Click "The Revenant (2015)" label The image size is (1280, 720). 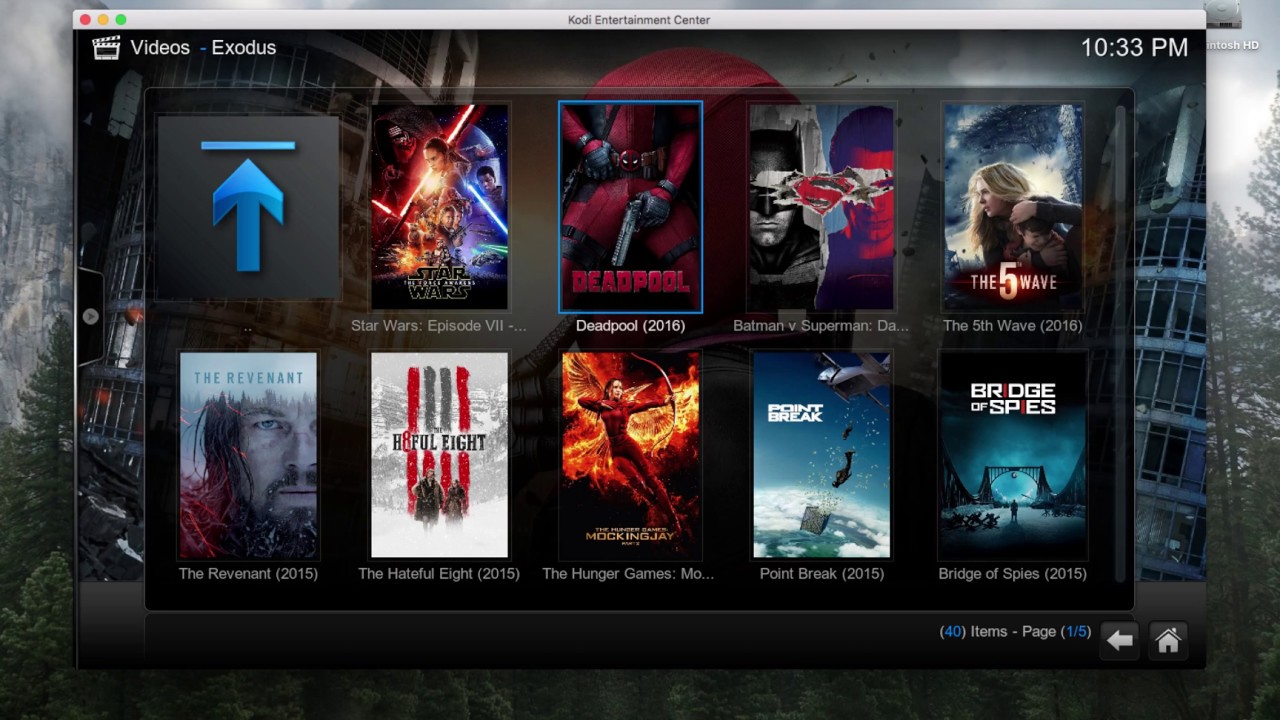point(248,574)
